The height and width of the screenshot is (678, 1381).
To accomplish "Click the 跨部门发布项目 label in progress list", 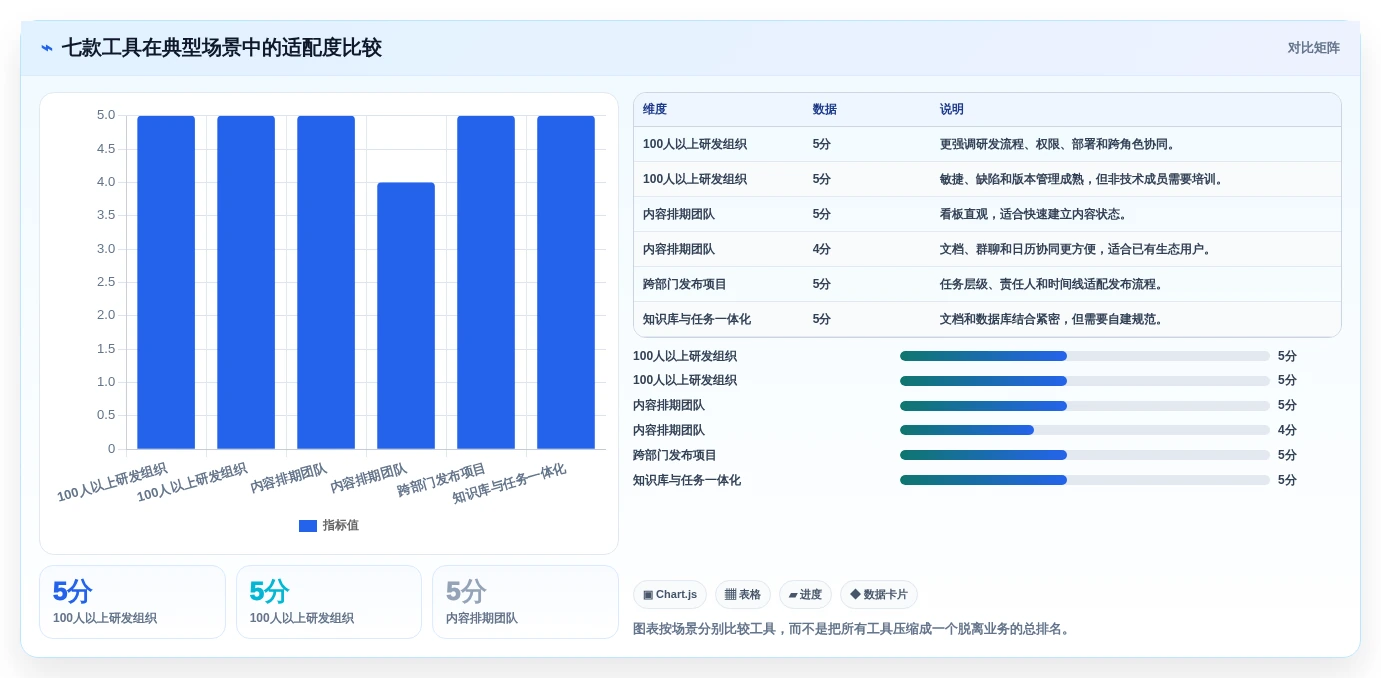I will click(x=675, y=455).
